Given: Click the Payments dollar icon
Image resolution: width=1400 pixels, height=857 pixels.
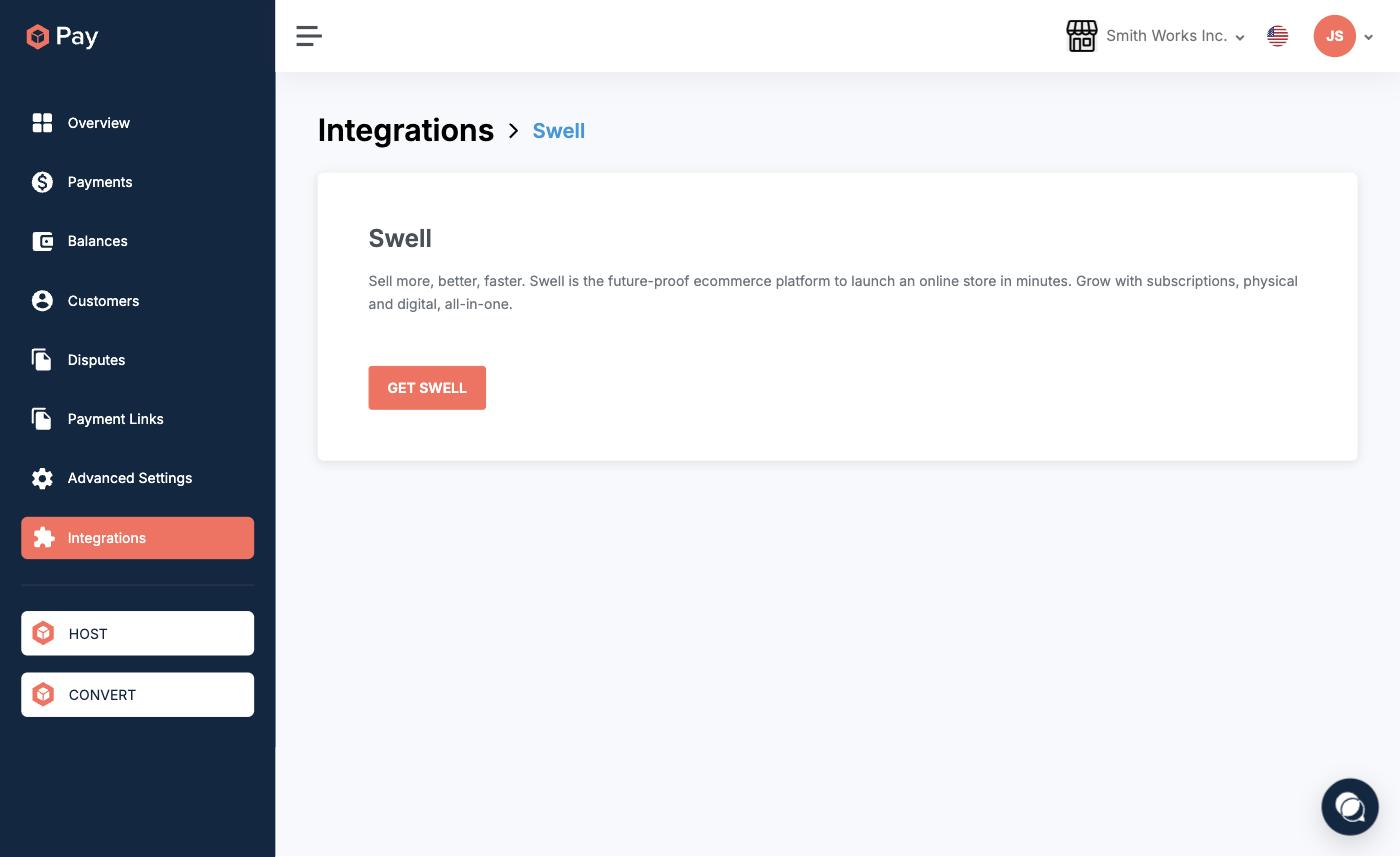Looking at the screenshot, I should click(x=42, y=182).
